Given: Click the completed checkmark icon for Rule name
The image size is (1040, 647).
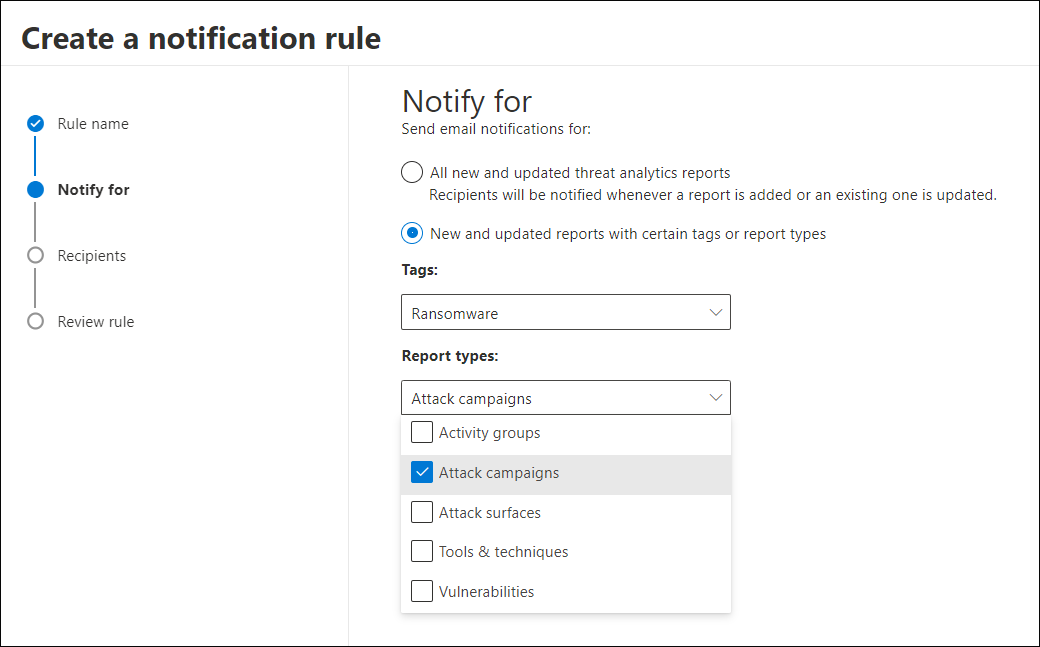Looking at the screenshot, I should pos(35,123).
